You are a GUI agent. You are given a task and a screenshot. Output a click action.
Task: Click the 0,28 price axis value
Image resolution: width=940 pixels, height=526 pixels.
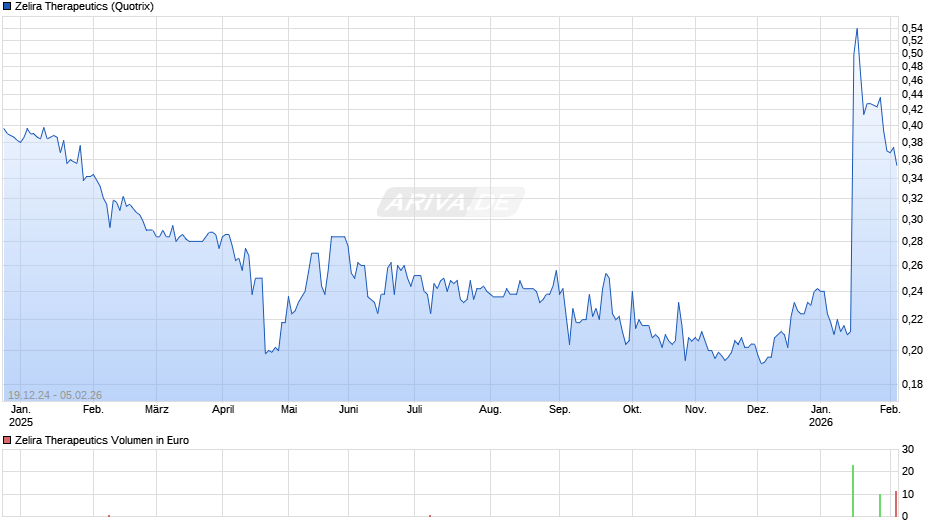click(912, 242)
